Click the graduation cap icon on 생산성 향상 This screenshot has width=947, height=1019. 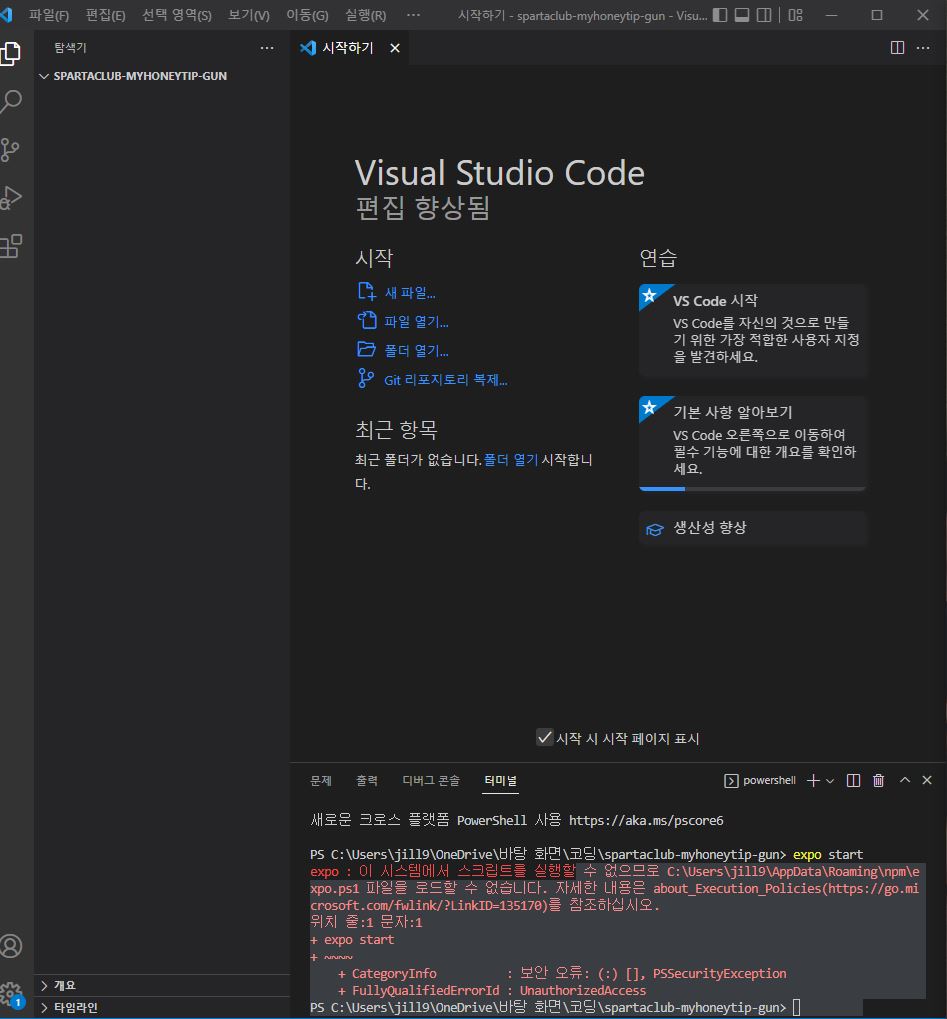coord(655,530)
